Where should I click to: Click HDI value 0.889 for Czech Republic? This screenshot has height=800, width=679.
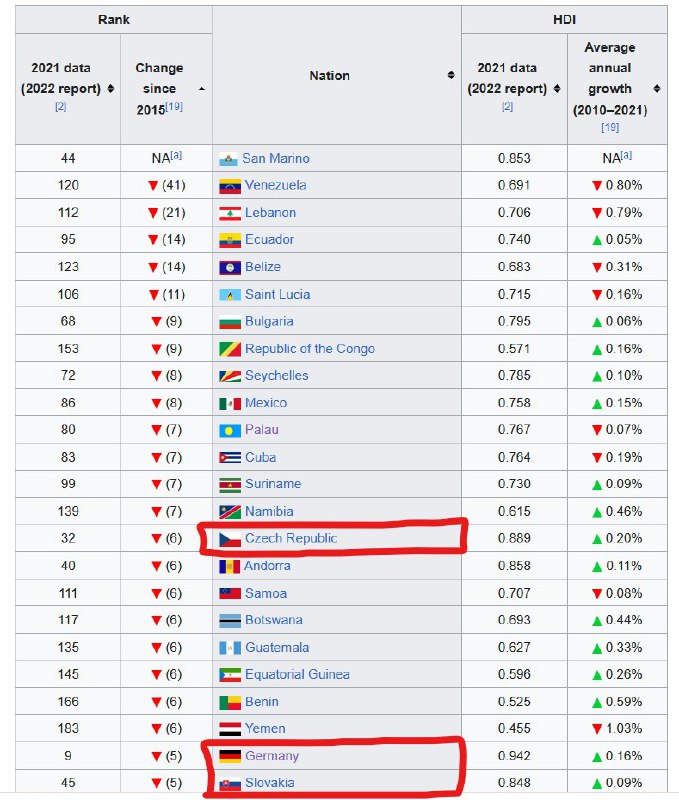(x=514, y=539)
